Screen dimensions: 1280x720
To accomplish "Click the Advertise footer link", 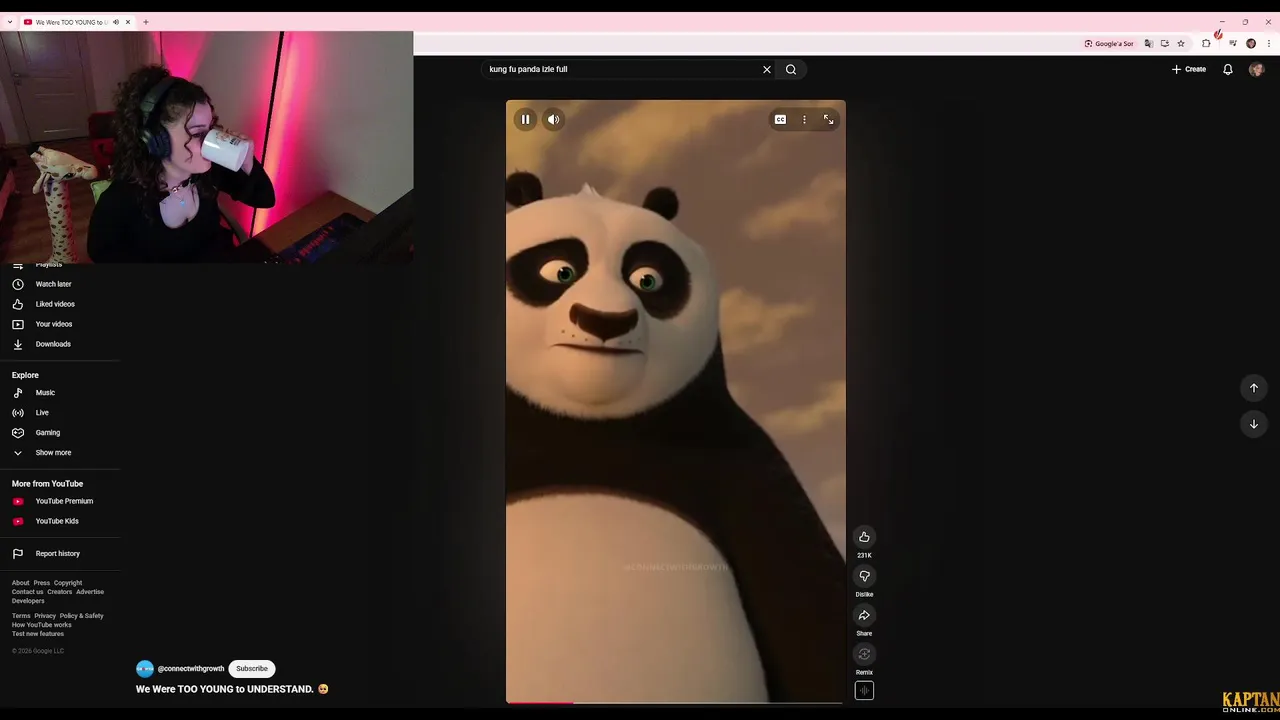I will 90,592.
